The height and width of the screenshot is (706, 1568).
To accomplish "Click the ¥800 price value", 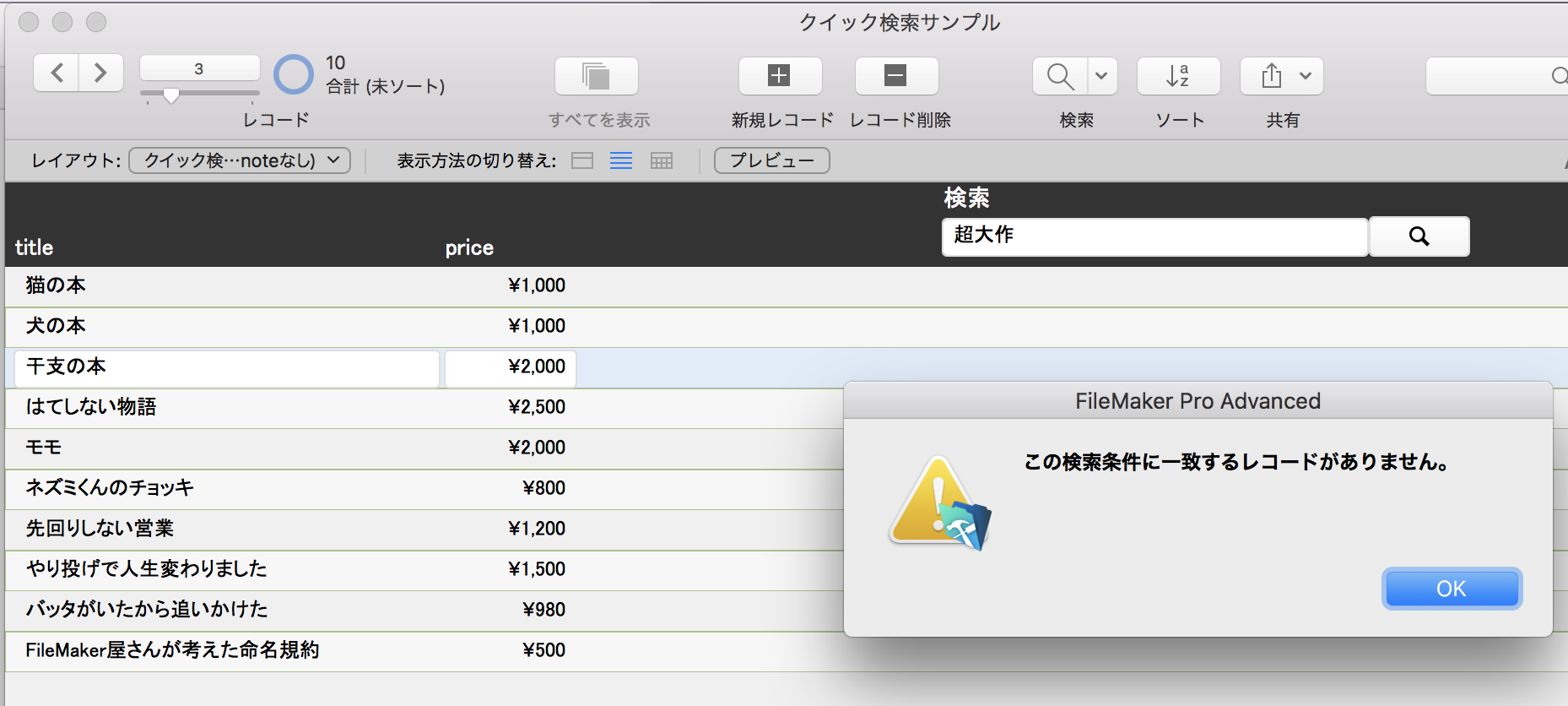I will tap(544, 488).
